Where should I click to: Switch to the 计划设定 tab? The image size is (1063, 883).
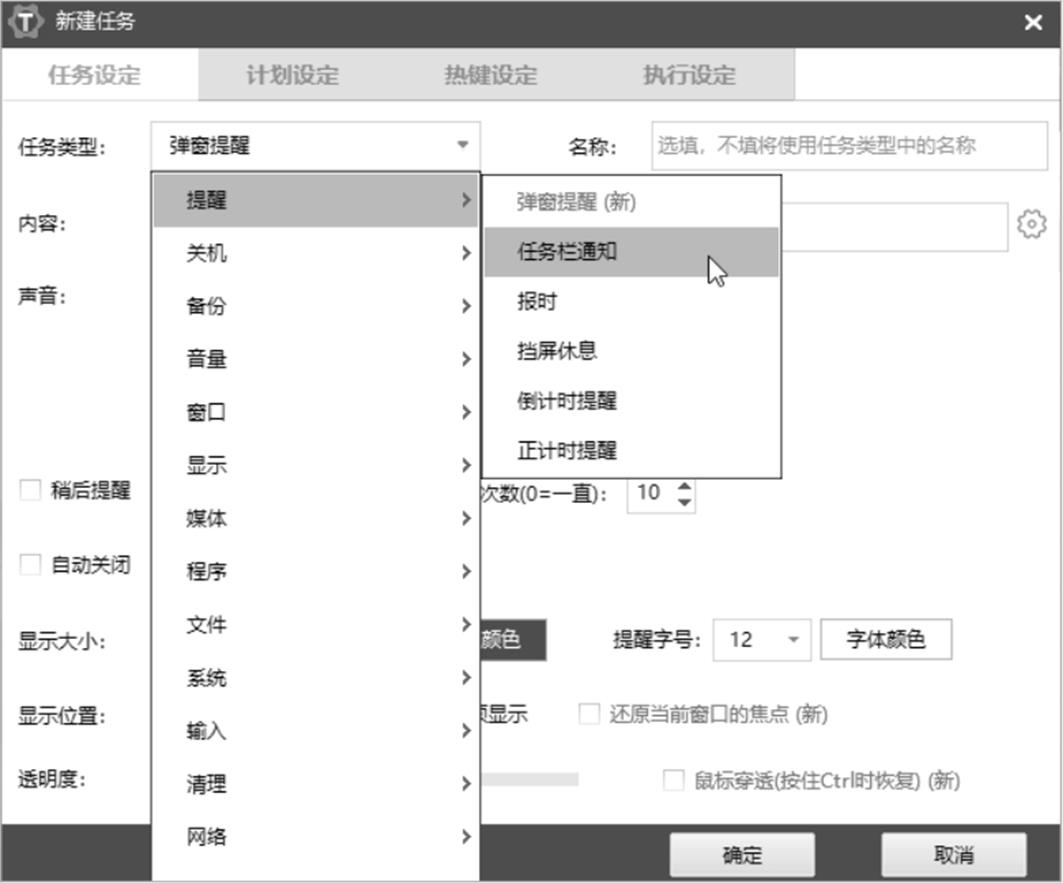click(292, 75)
